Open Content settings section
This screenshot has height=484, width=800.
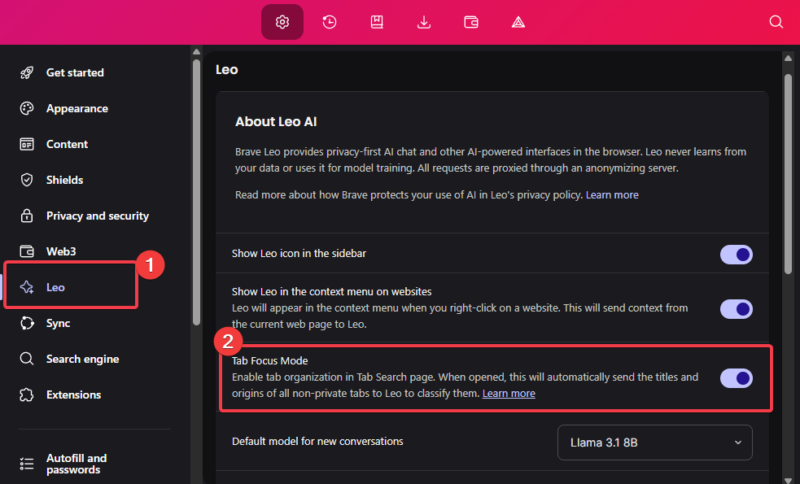[x=67, y=144]
